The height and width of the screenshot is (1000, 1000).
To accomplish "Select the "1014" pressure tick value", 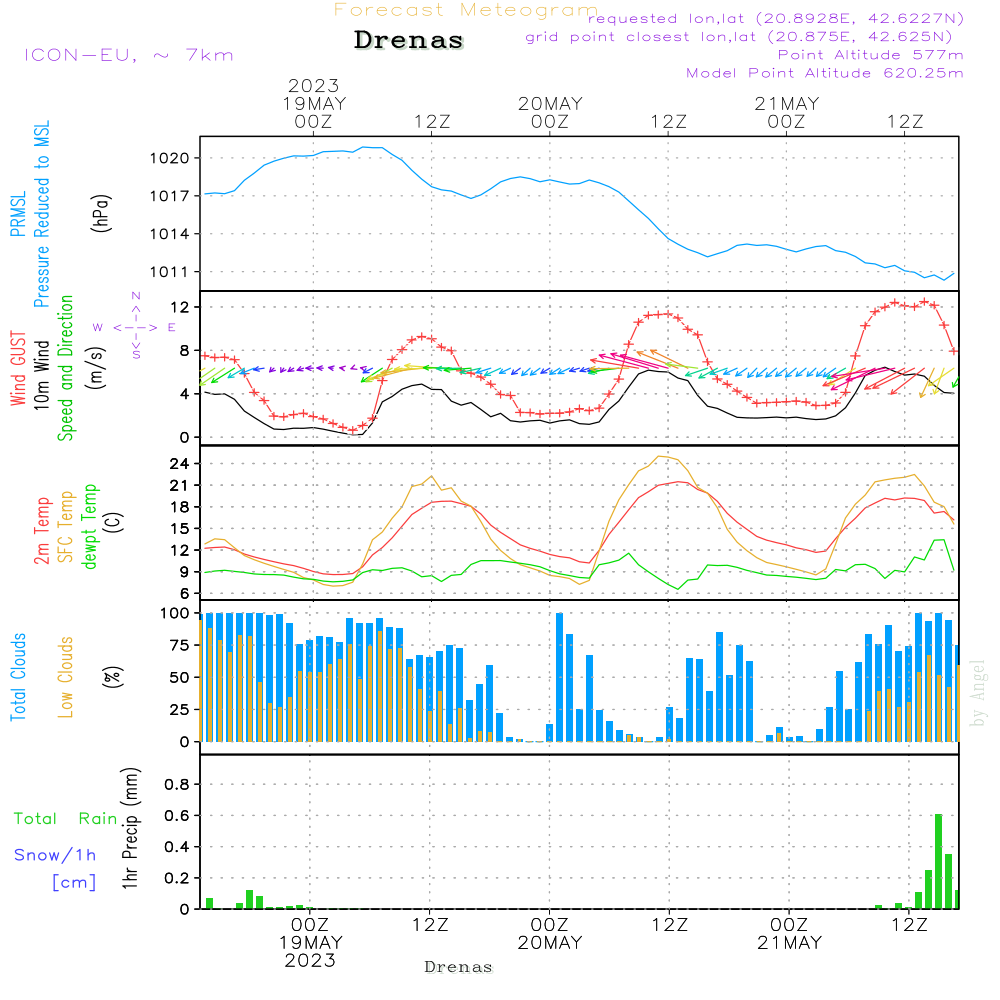I will [170, 235].
